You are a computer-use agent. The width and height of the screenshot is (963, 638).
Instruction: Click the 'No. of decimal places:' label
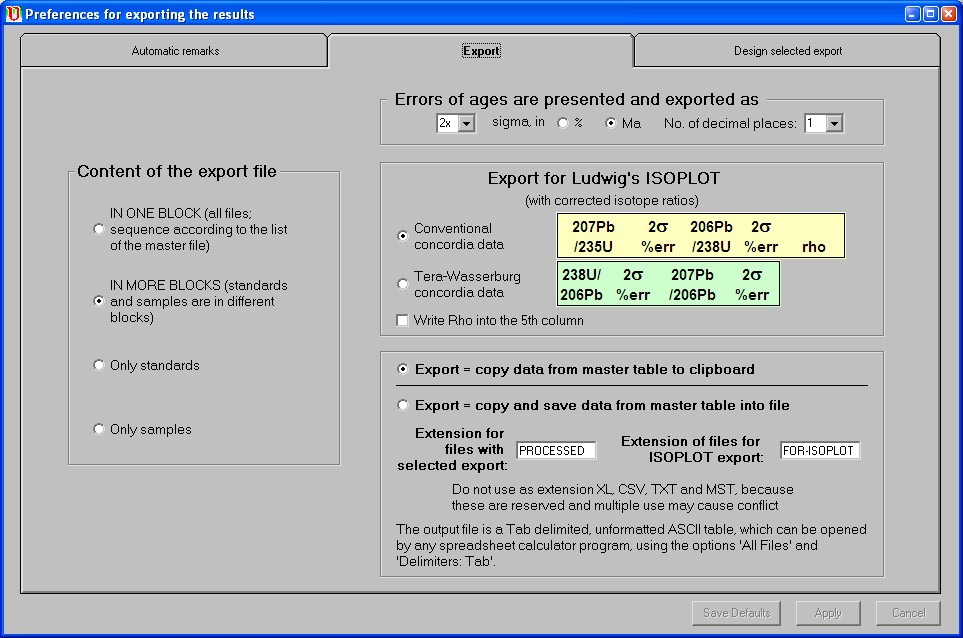pos(730,123)
